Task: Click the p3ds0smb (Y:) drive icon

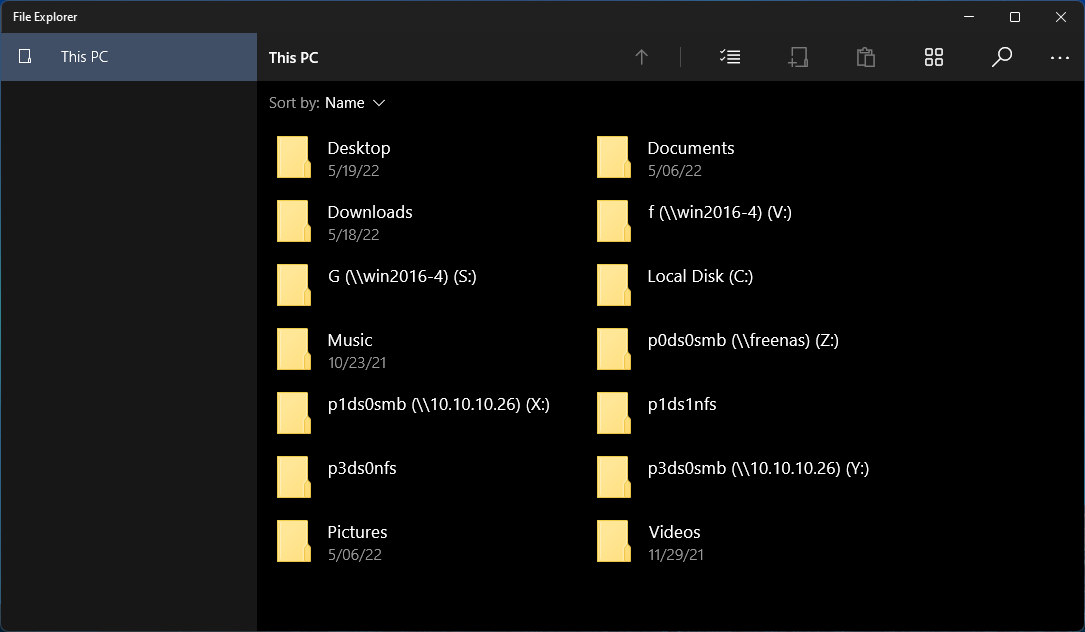Action: 614,478
